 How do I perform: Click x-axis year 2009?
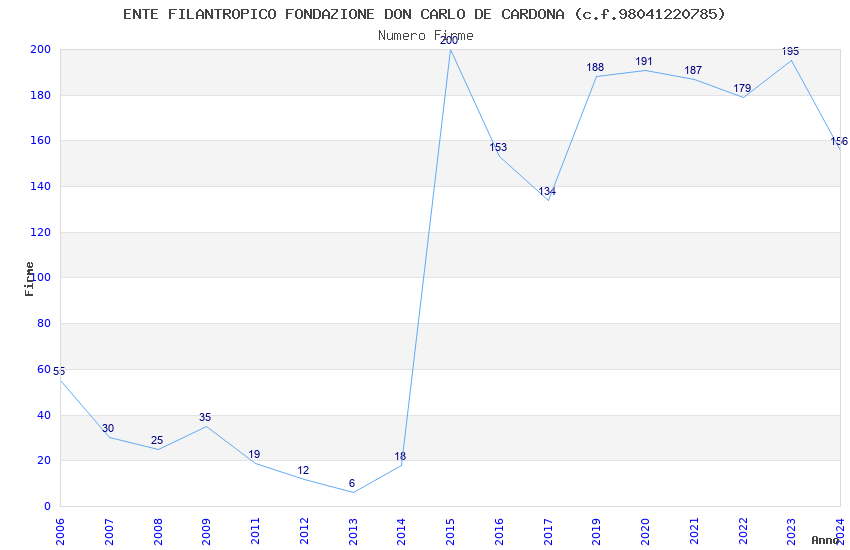pos(206,531)
